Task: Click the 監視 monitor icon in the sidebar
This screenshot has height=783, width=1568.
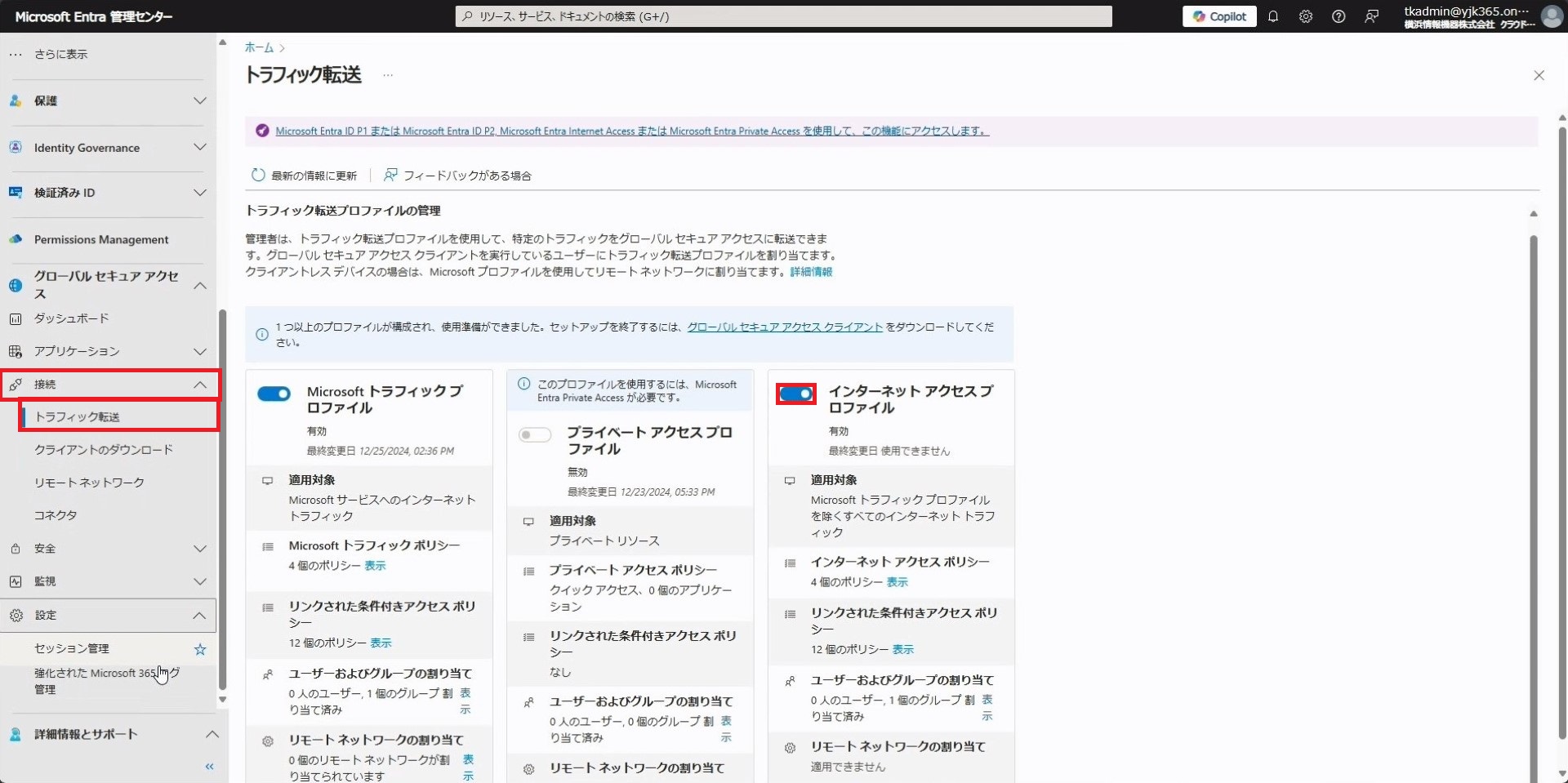Action: click(x=16, y=582)
